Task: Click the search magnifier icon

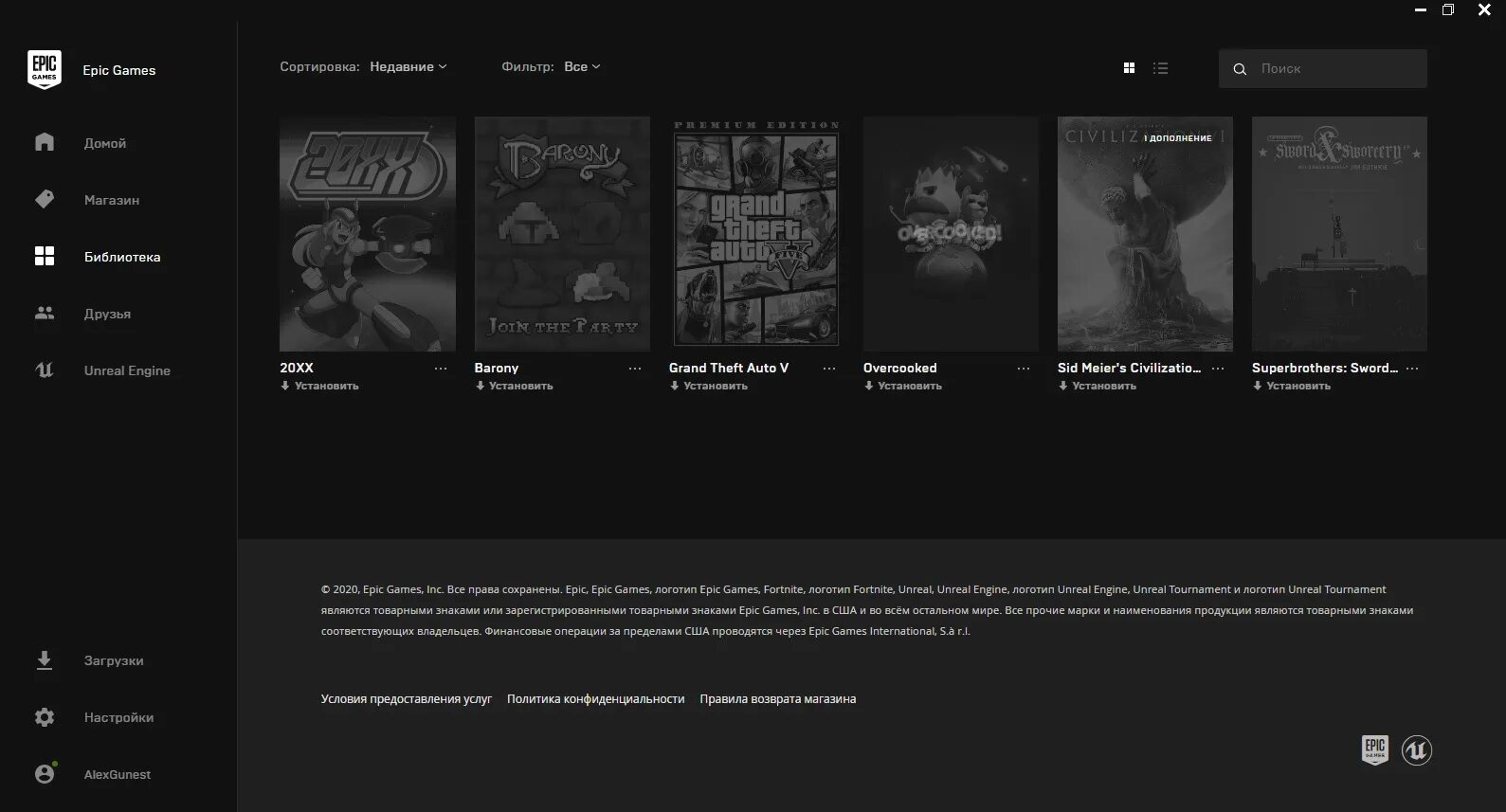Action: [1240, 69]
